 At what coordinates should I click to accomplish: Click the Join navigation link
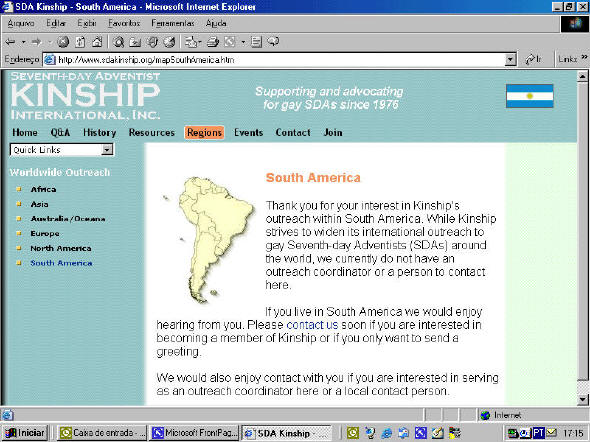pyautogui.click(x=333, y=132)
